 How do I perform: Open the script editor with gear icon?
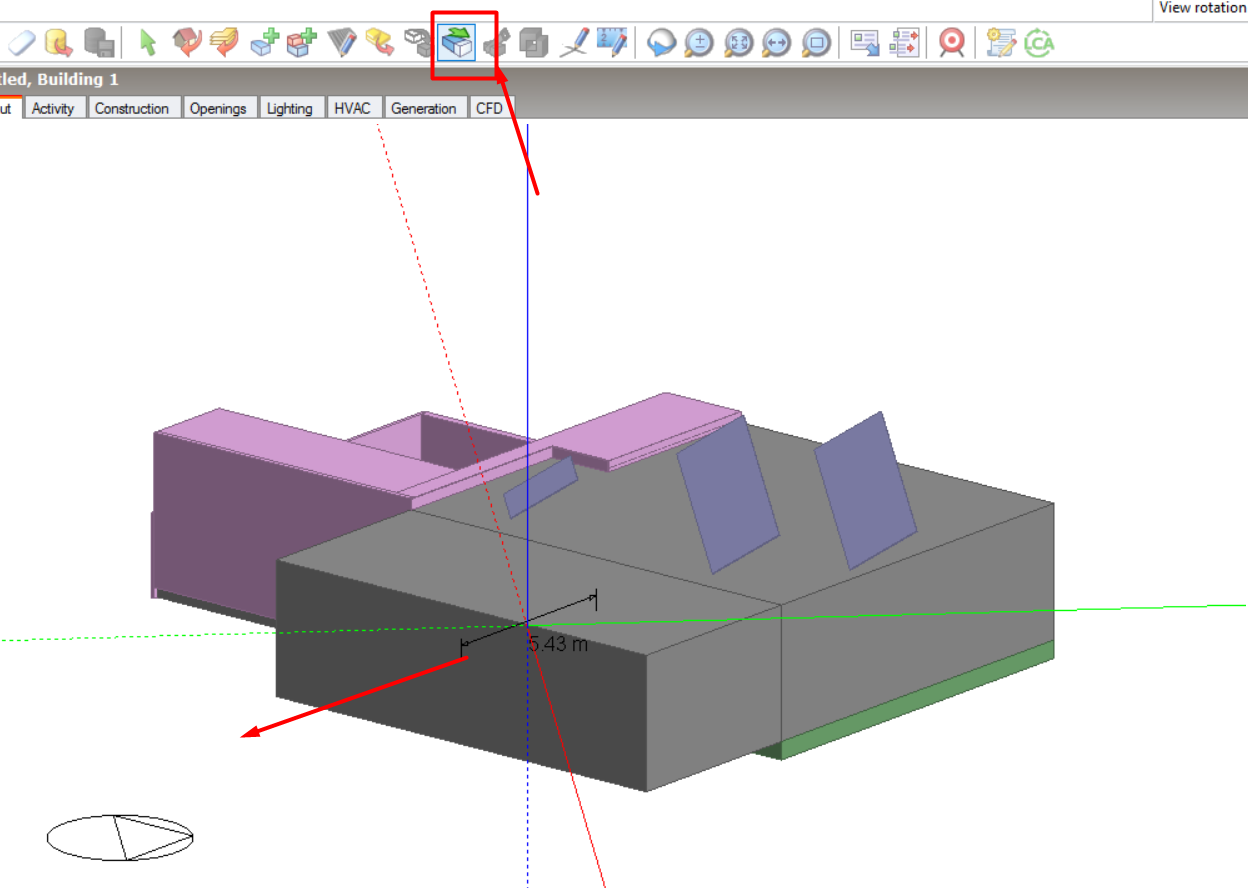point(1001,43)
